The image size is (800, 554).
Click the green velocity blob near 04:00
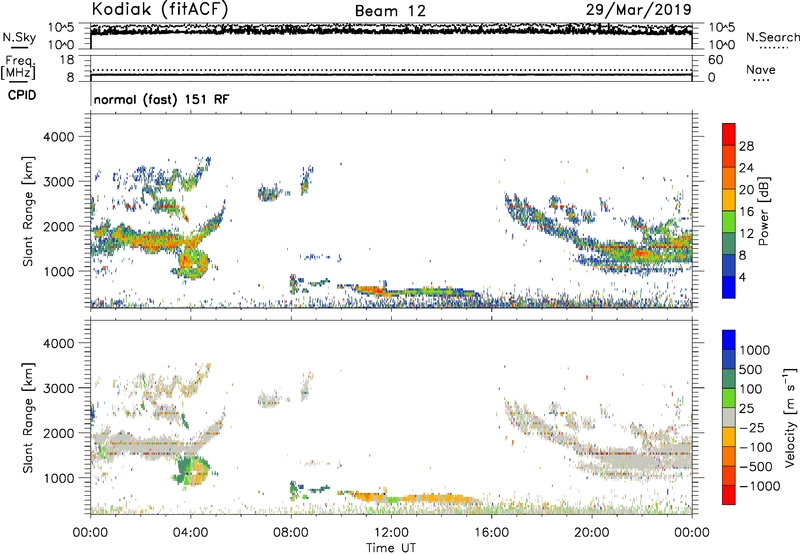tap(190, 469)
